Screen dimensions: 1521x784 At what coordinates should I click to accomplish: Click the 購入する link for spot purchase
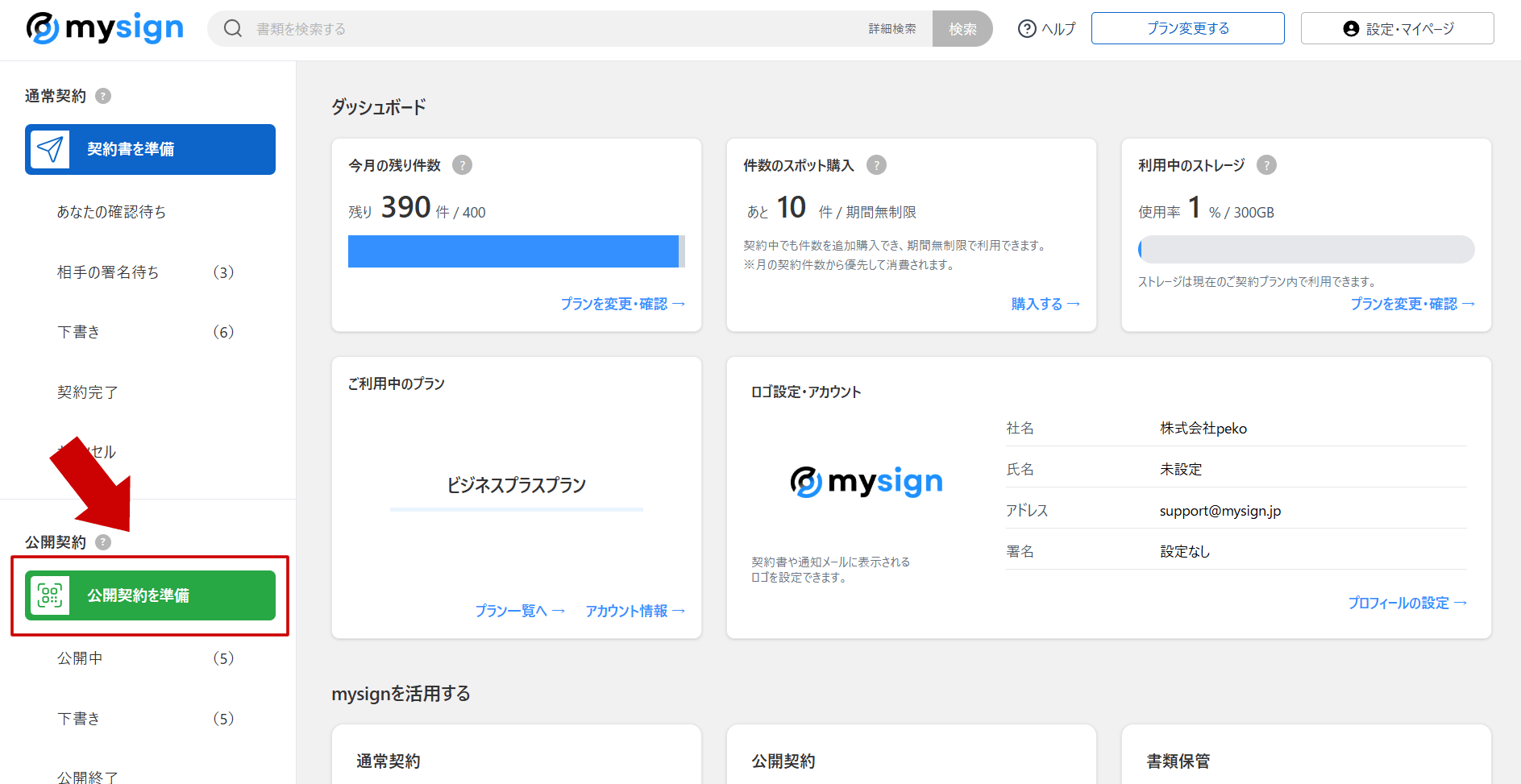point(1044,304)
